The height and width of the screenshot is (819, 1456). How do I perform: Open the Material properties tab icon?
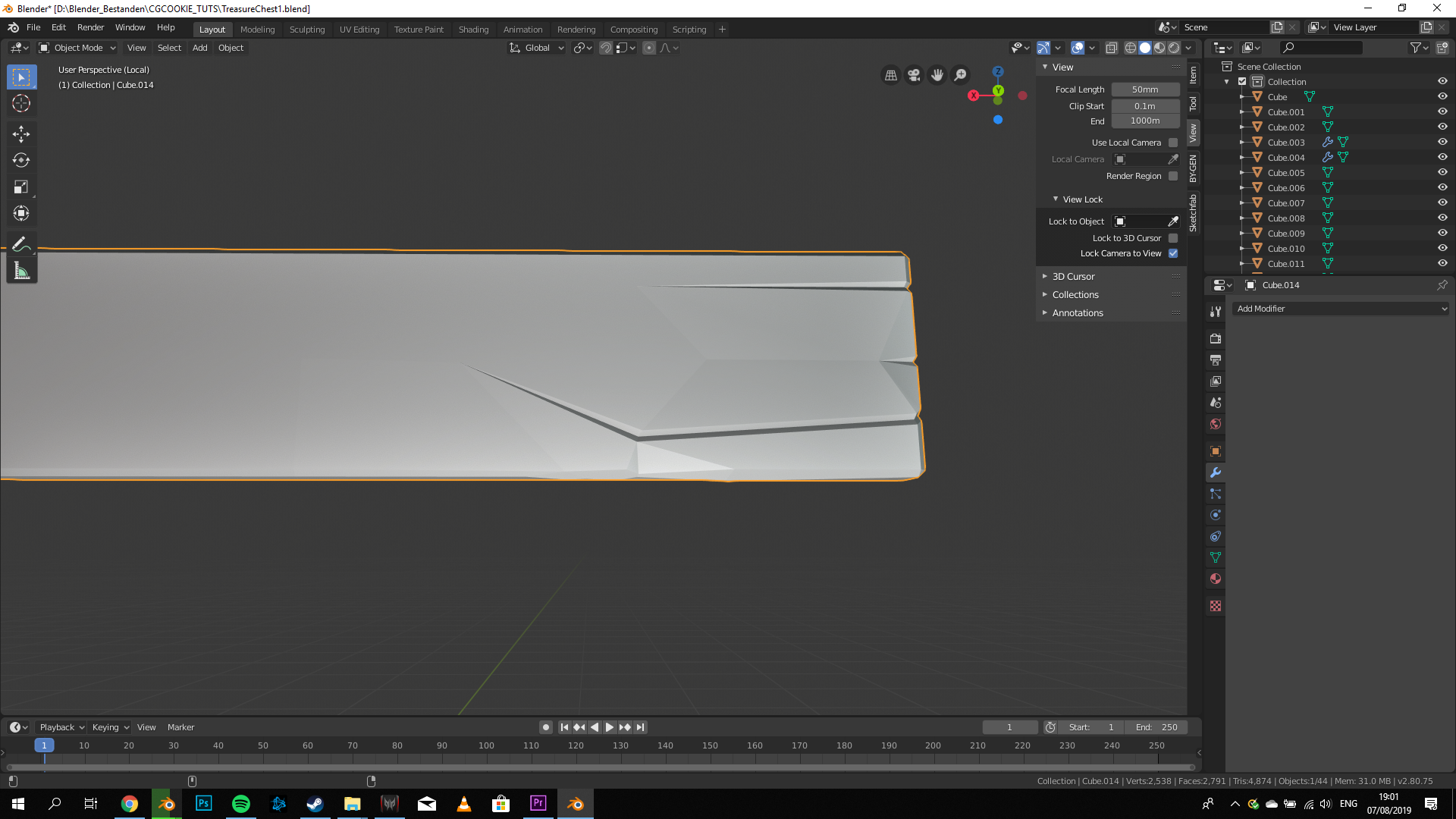1216,579
